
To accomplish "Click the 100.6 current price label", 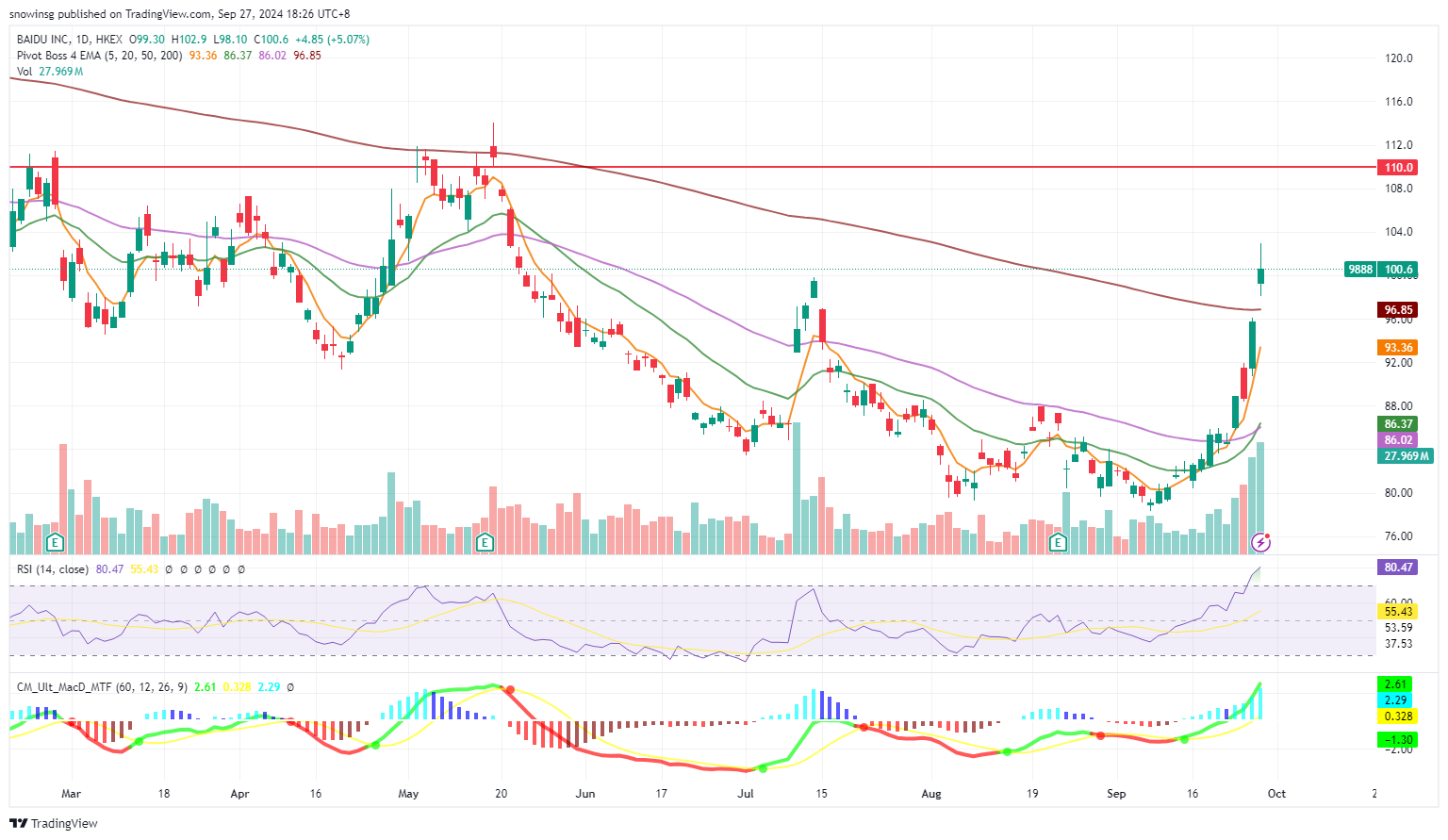I will click(x=1398, y=270).
